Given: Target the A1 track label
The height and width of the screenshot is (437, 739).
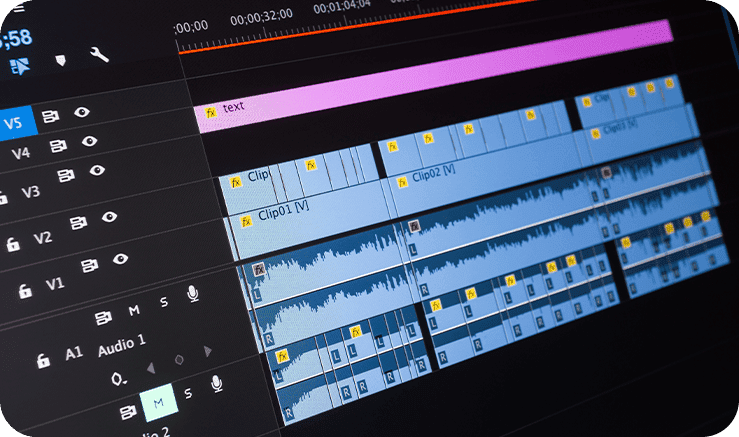Looking at the screenshot, I should coord(74,353).
